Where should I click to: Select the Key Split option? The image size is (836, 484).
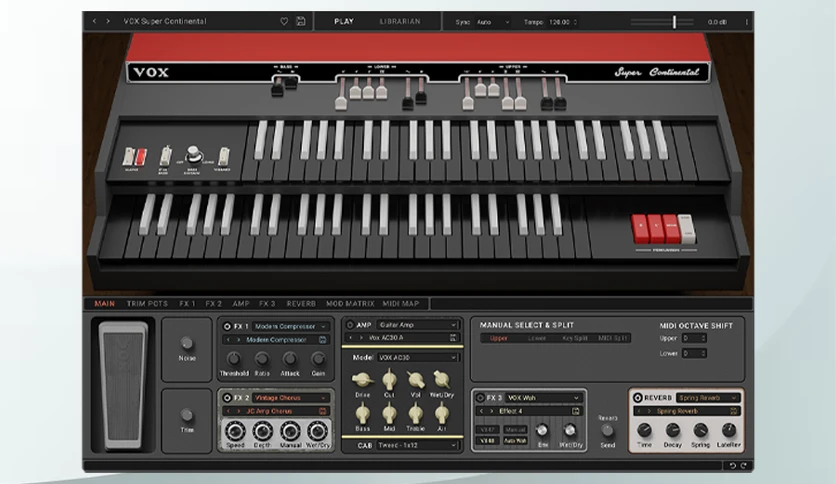575,338
